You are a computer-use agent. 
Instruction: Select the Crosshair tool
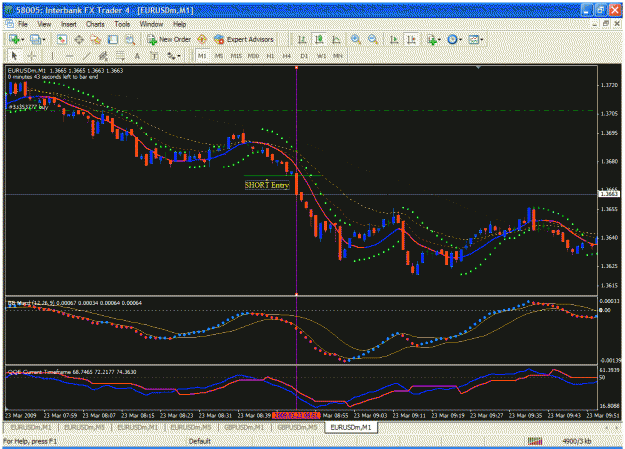click(x=32, y=56)
